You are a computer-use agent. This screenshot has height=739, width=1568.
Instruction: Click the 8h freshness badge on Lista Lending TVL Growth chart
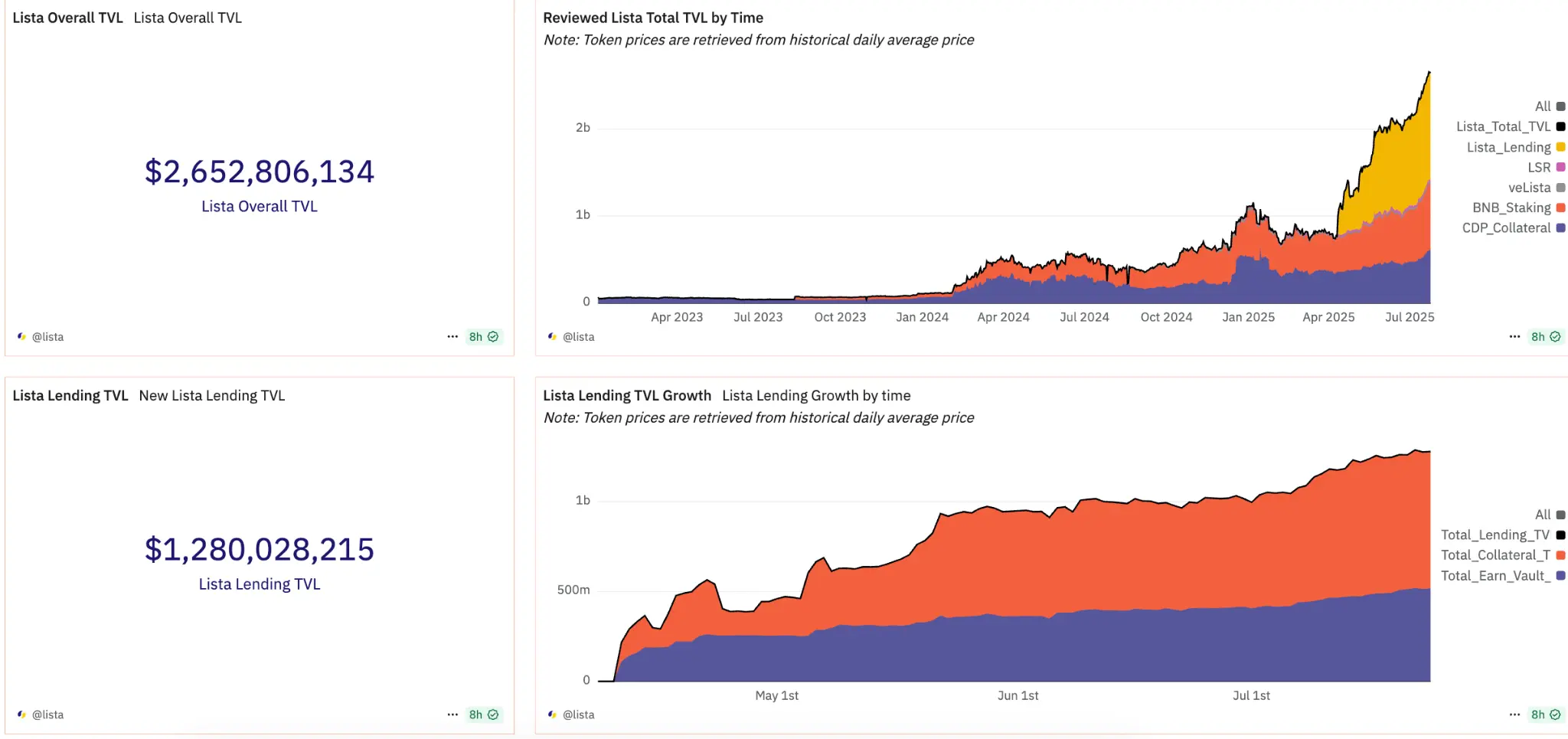pyautogui.click(x=1539, y=714)
